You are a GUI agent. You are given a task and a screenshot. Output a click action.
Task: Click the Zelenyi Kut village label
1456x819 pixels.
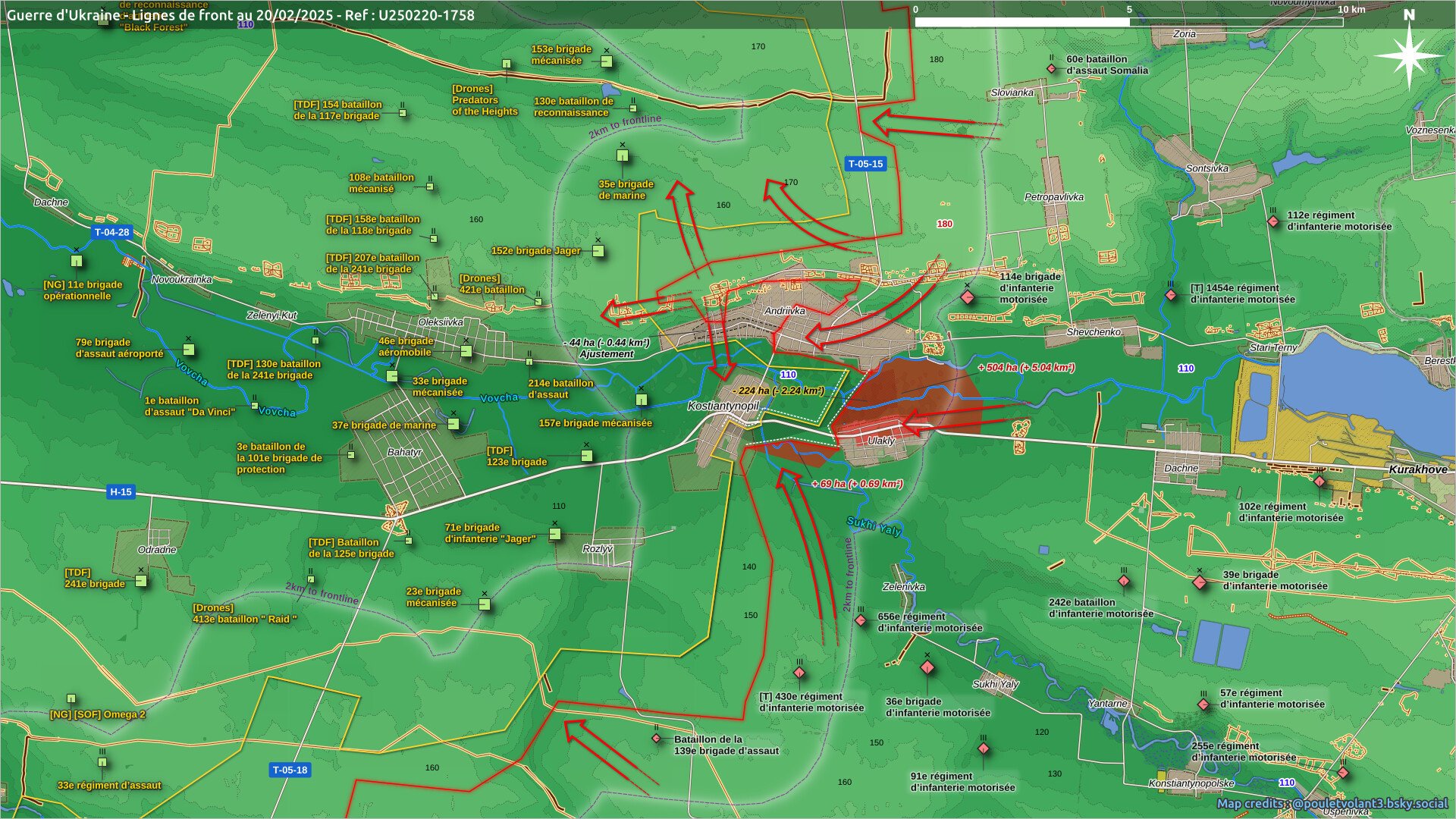click(x=272, y=315)
